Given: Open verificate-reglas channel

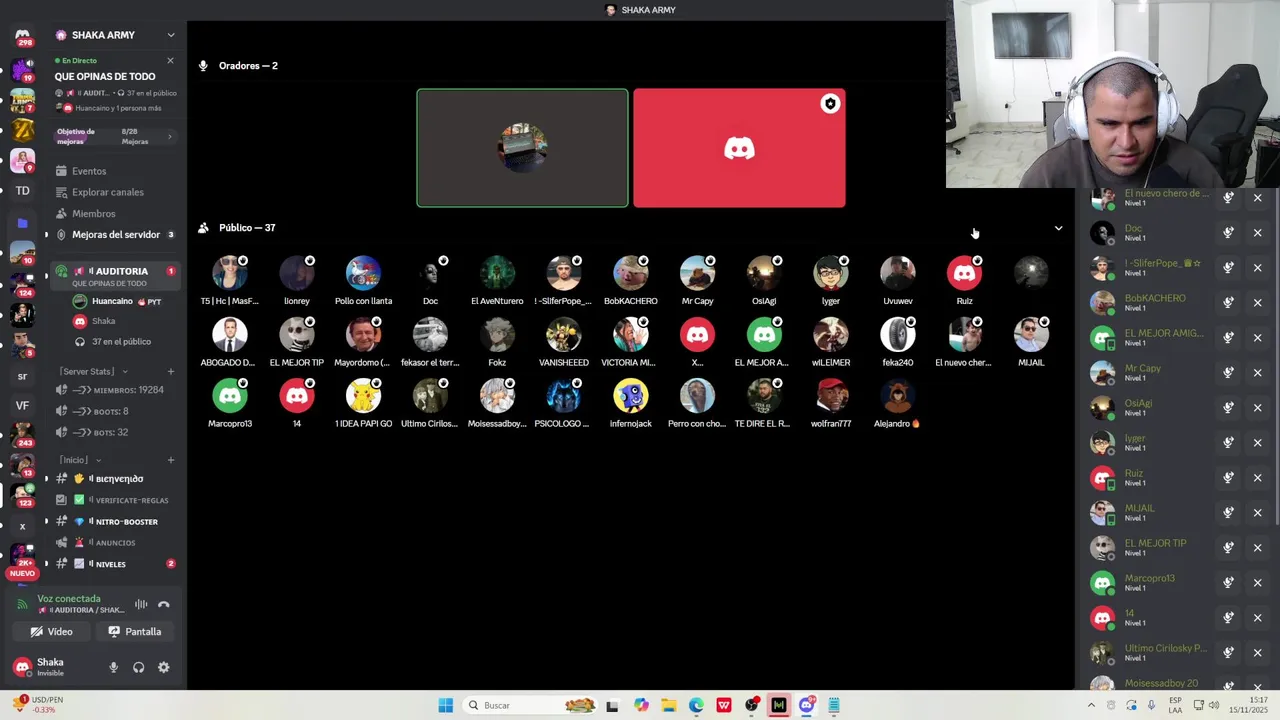Looking at the screenshot, I should tap(116, 500).
